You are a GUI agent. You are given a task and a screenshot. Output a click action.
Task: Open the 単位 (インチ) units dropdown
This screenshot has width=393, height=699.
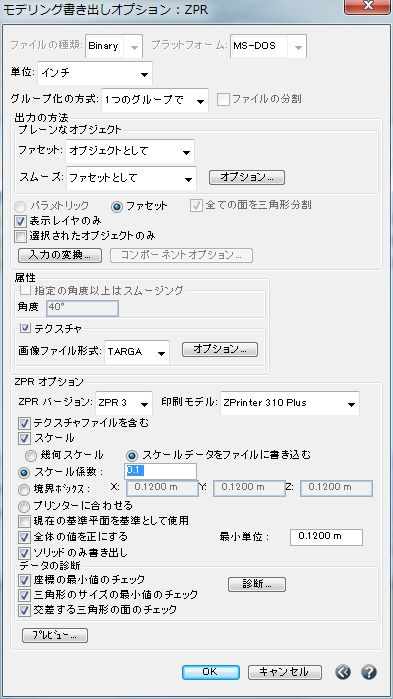click(x=95, y=74)
